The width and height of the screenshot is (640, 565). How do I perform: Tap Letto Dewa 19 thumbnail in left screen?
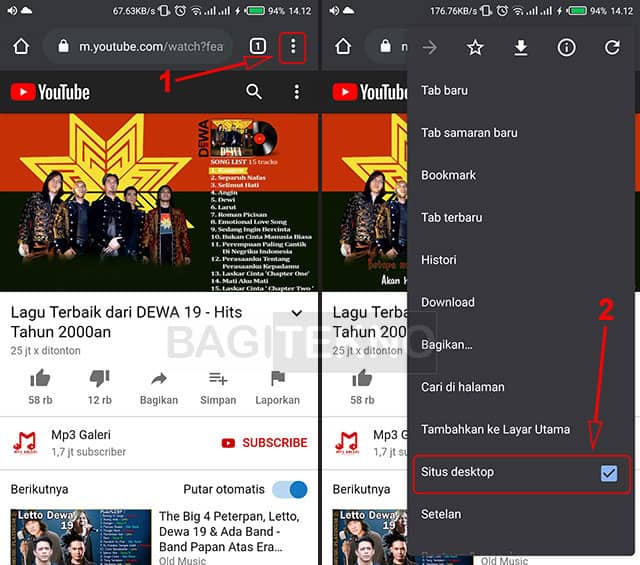81,537
